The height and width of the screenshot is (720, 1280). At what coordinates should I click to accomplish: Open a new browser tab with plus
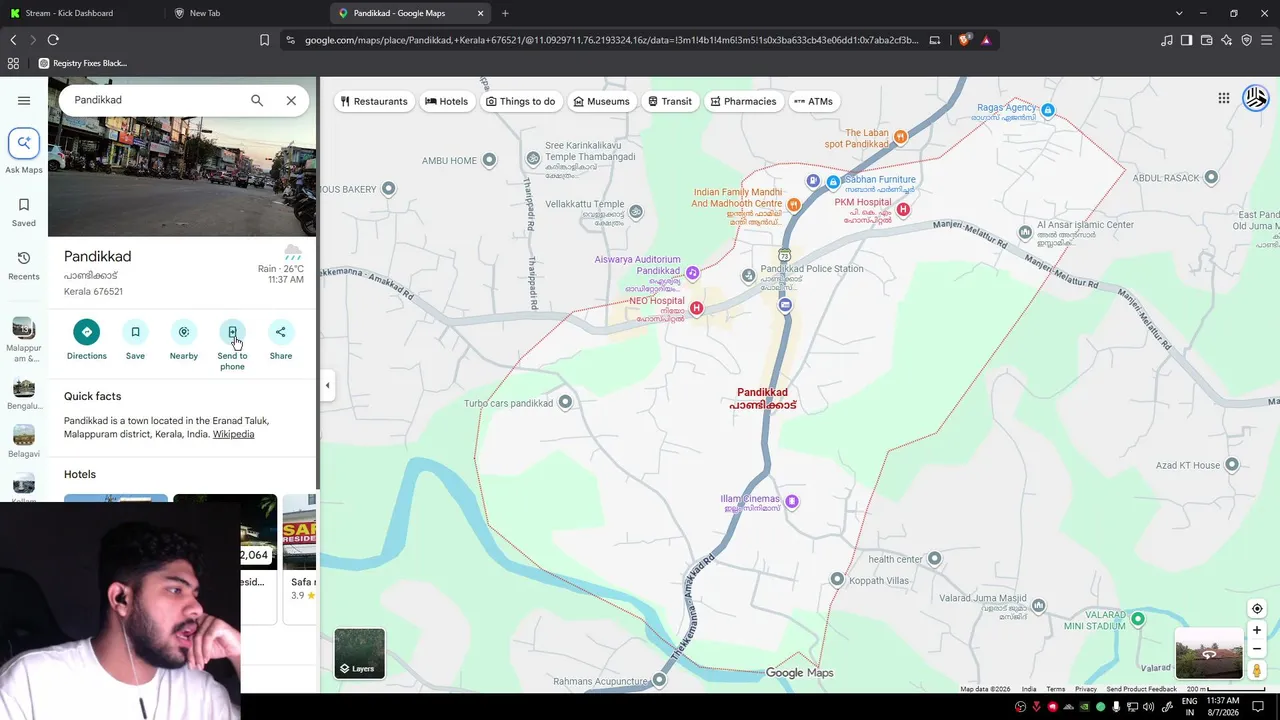point(505,13)
